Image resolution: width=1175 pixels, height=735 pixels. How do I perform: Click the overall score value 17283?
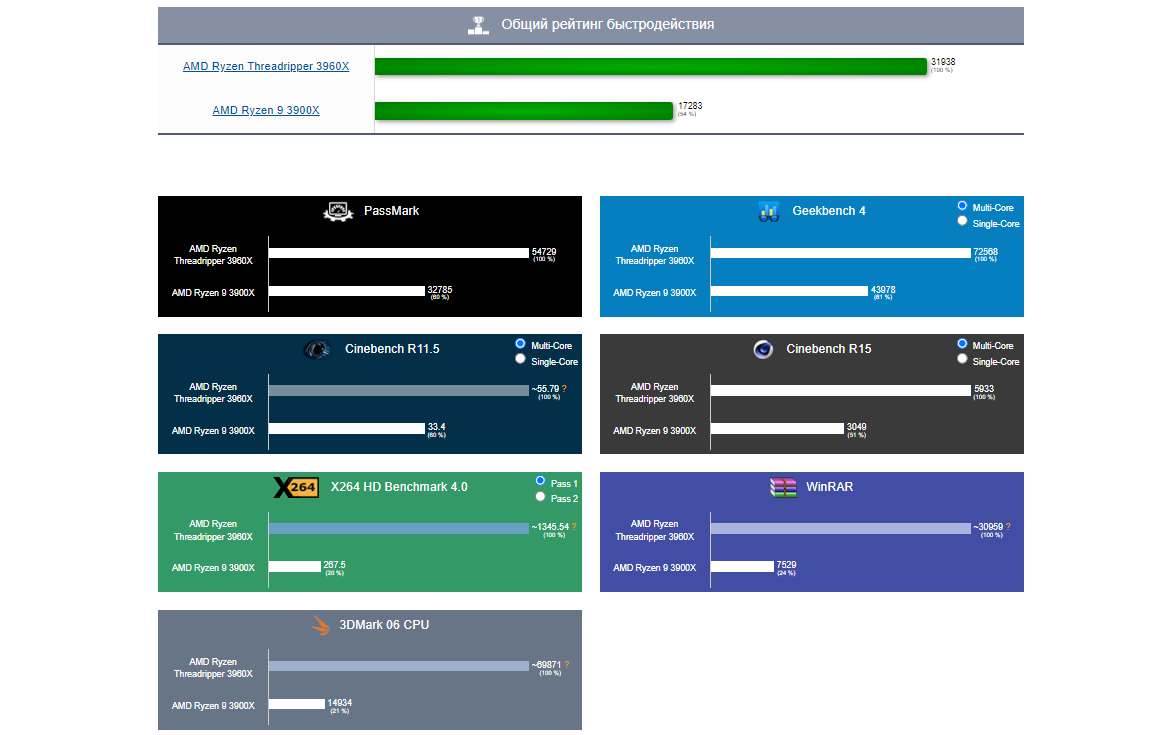click(x=690, y=106)
